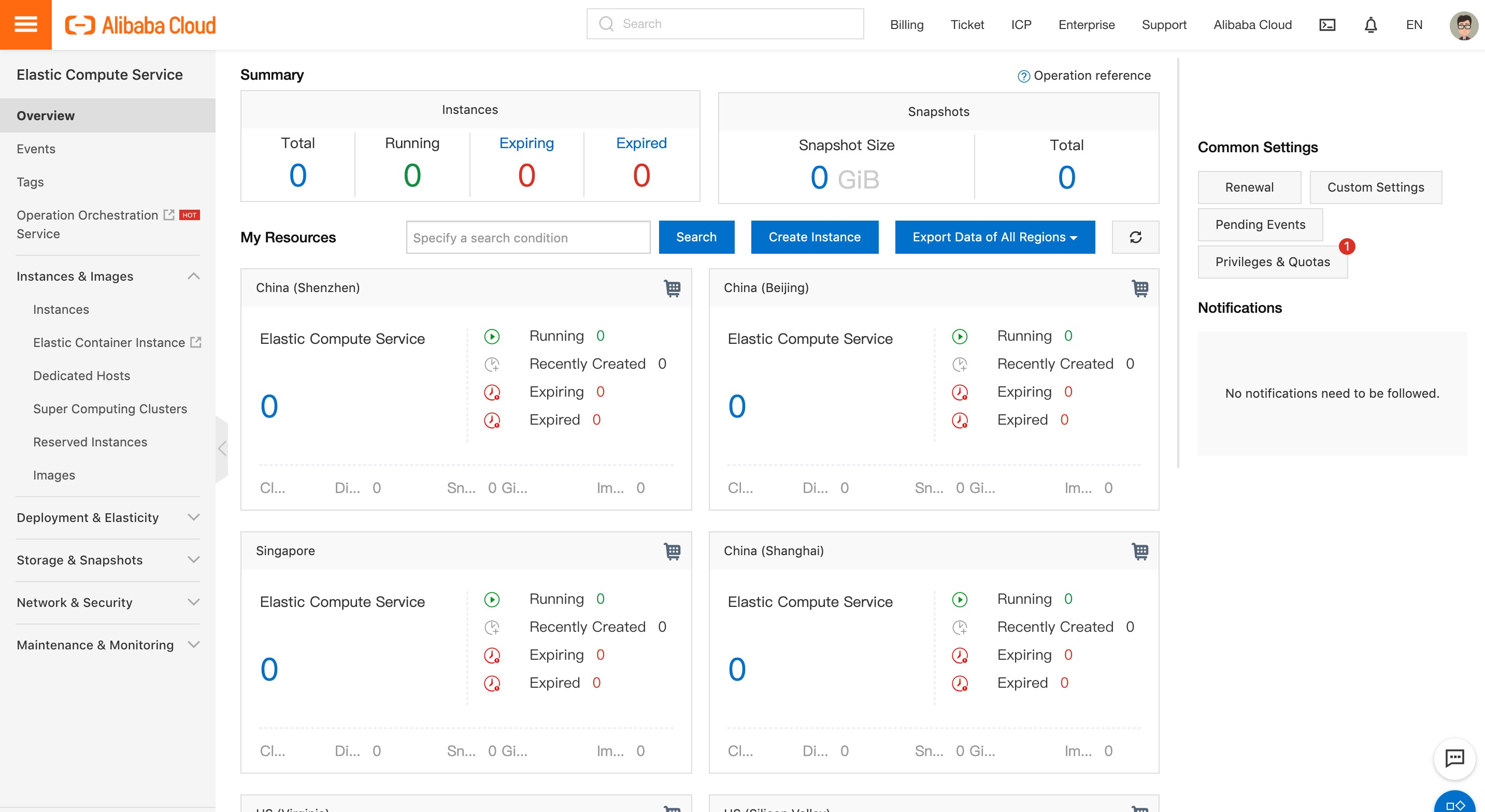This screenshot has height=812, width=1485.
Task: Click the search condition input field
Action: tap(527, 237)
